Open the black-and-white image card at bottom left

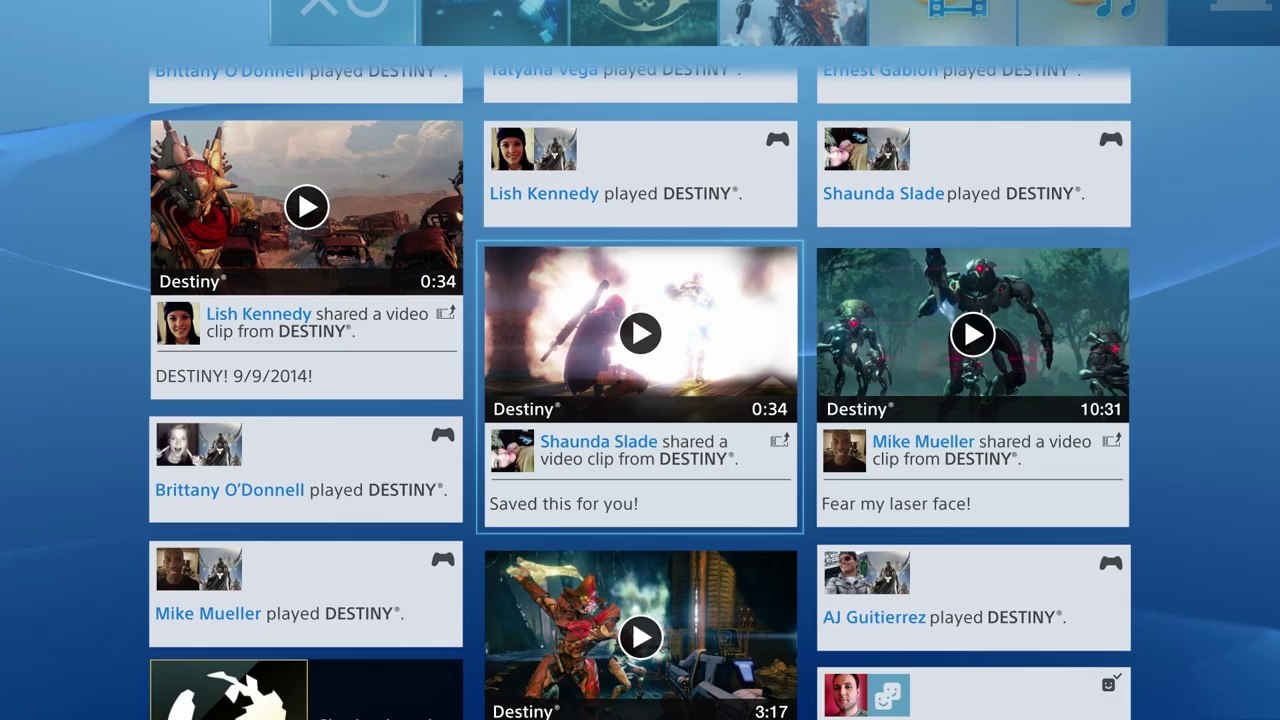coord(229,690)
